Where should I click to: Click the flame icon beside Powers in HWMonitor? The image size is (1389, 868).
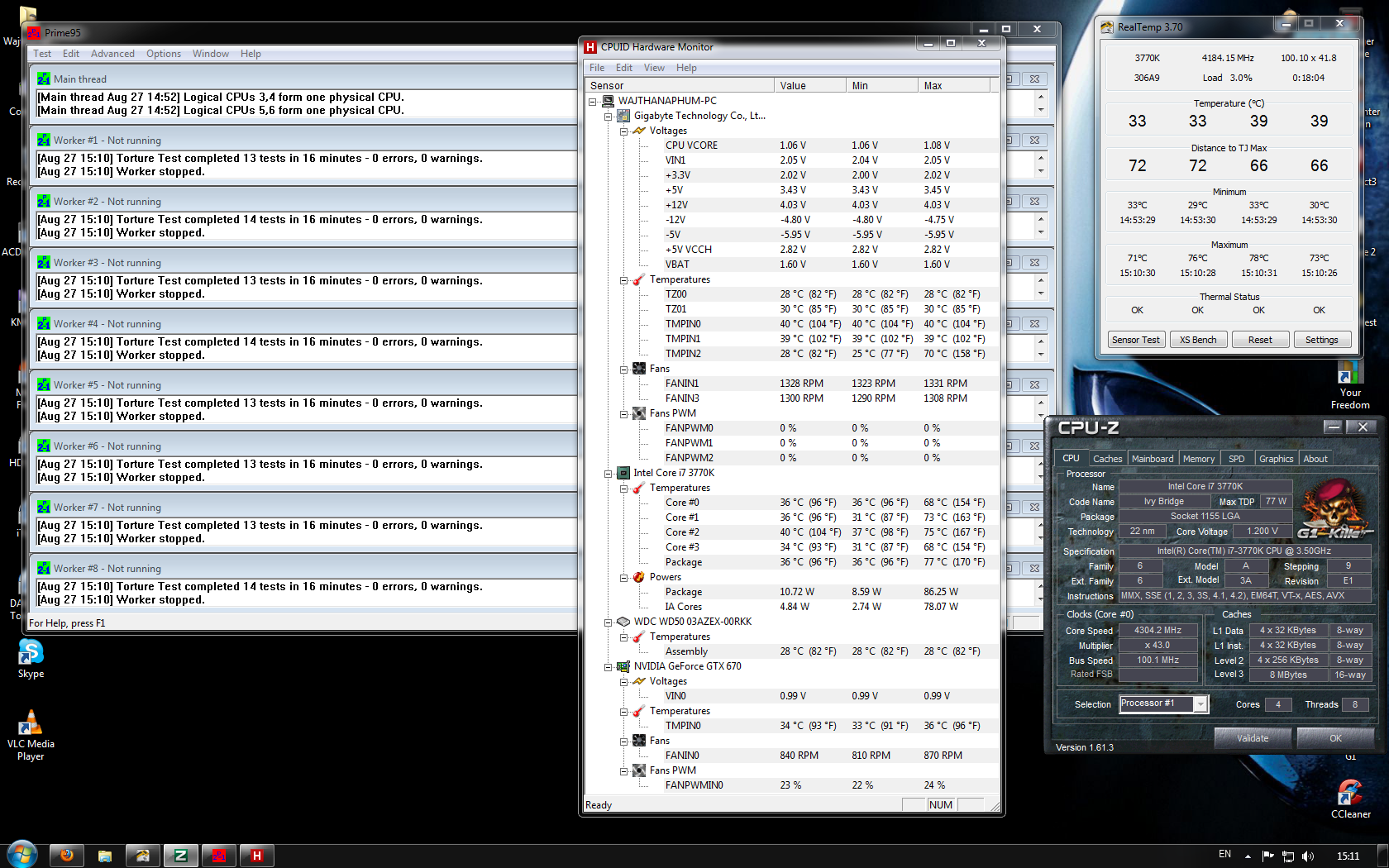coord(639,577)
